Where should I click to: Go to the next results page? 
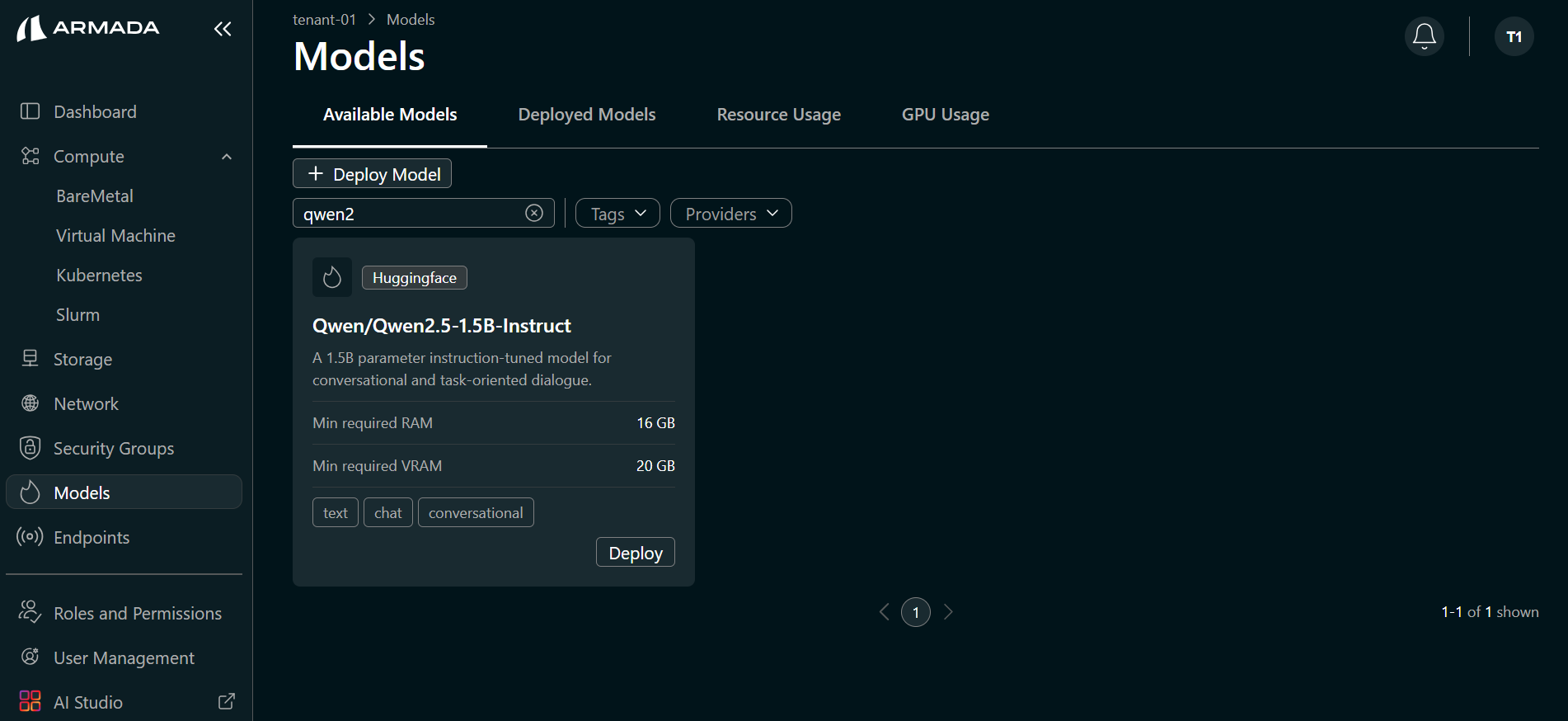948,612
